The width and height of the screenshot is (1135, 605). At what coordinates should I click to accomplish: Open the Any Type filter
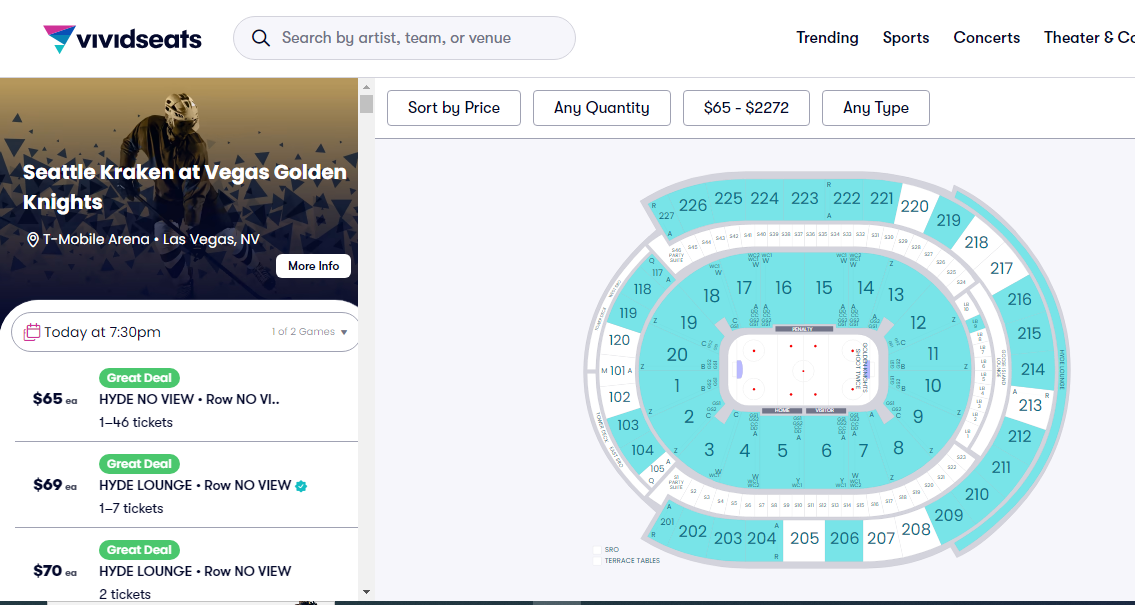(876, 108)
